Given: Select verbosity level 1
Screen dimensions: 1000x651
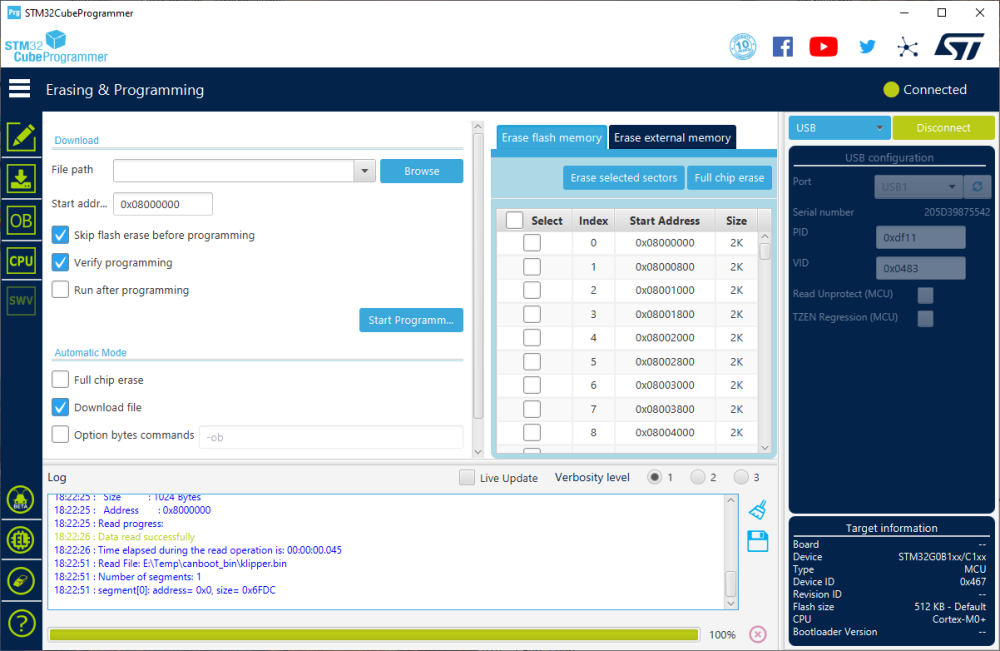Looking at the screenshot, I should (x=654, y=477).
